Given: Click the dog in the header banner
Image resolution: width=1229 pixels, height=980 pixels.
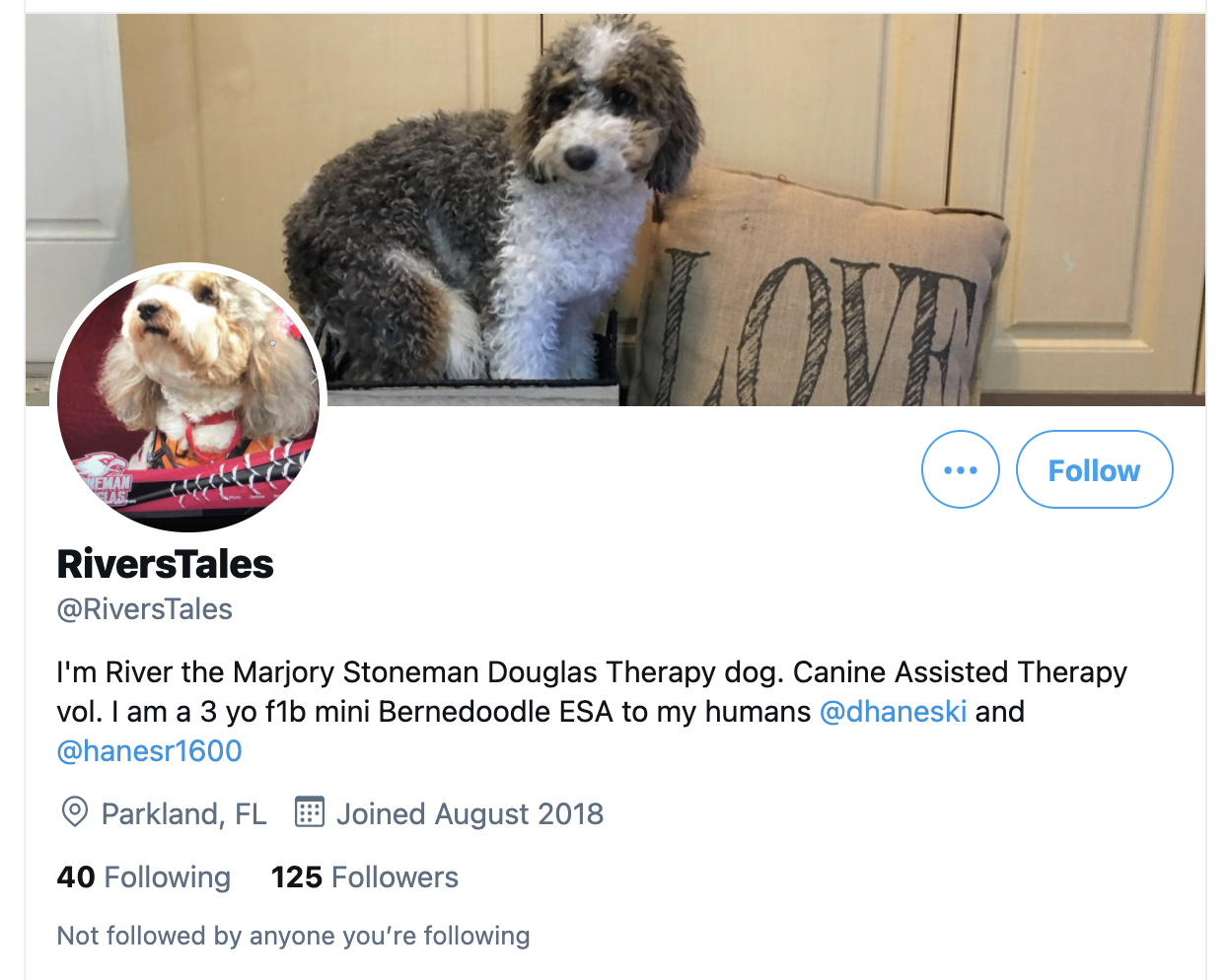Looking at the screenshot, I should [493, 197].
